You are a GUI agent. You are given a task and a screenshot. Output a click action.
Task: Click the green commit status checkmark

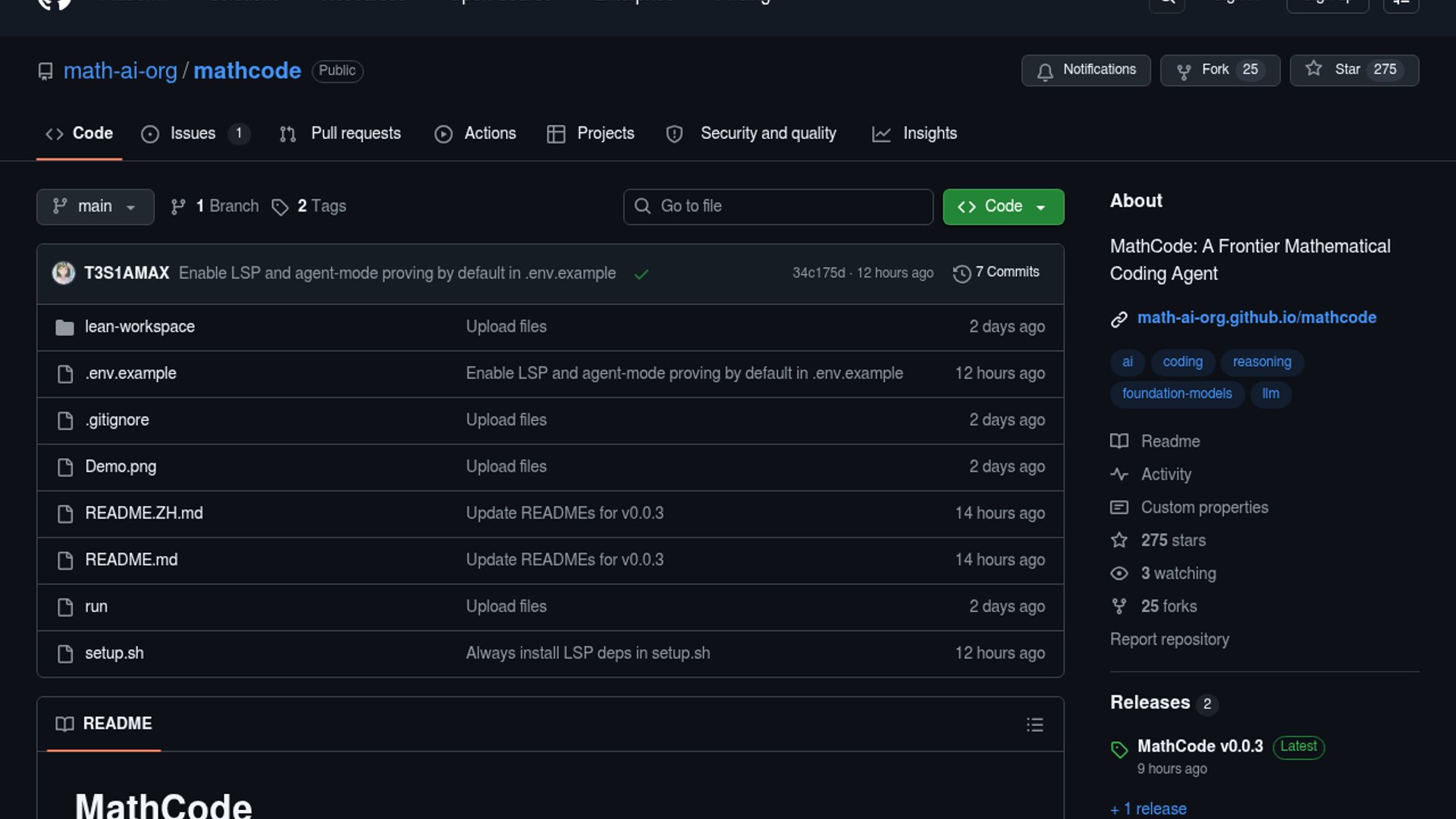point(642,274)
